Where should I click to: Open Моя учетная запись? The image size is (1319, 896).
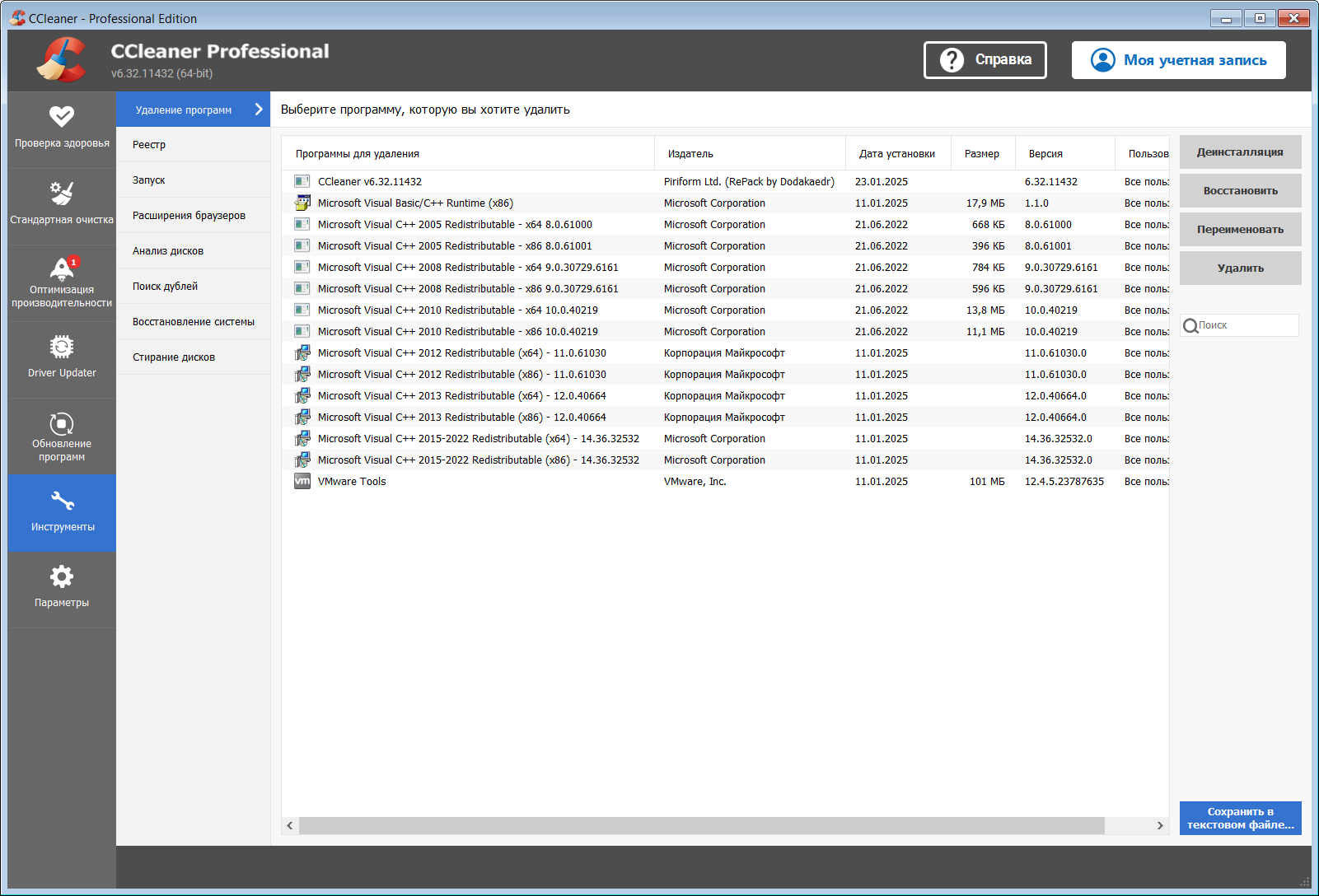coord(1178,60)
